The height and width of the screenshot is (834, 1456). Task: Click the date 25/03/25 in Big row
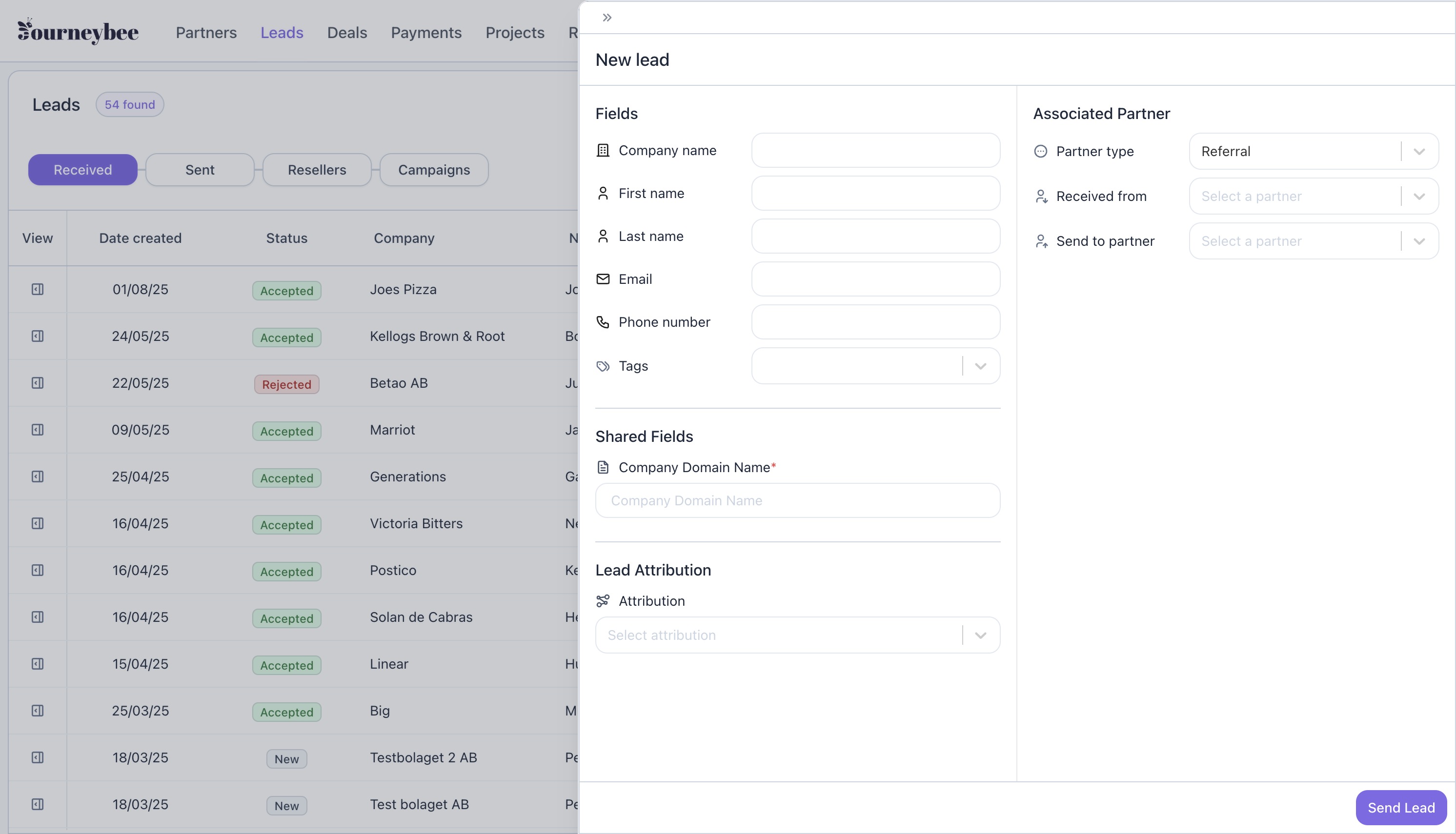tap(141, 711)
